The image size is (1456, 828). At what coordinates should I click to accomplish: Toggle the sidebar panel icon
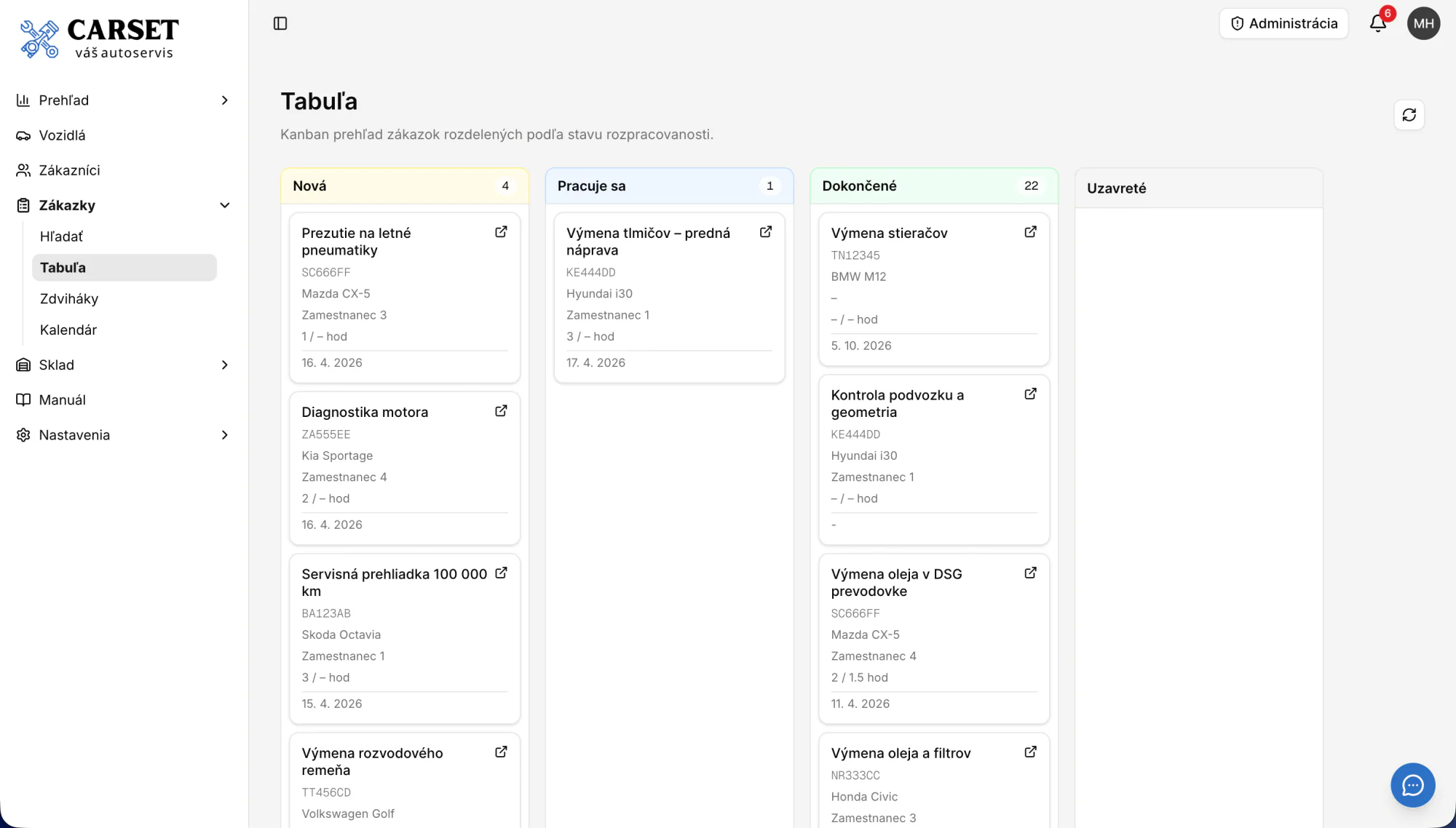[x=280, y=23]
